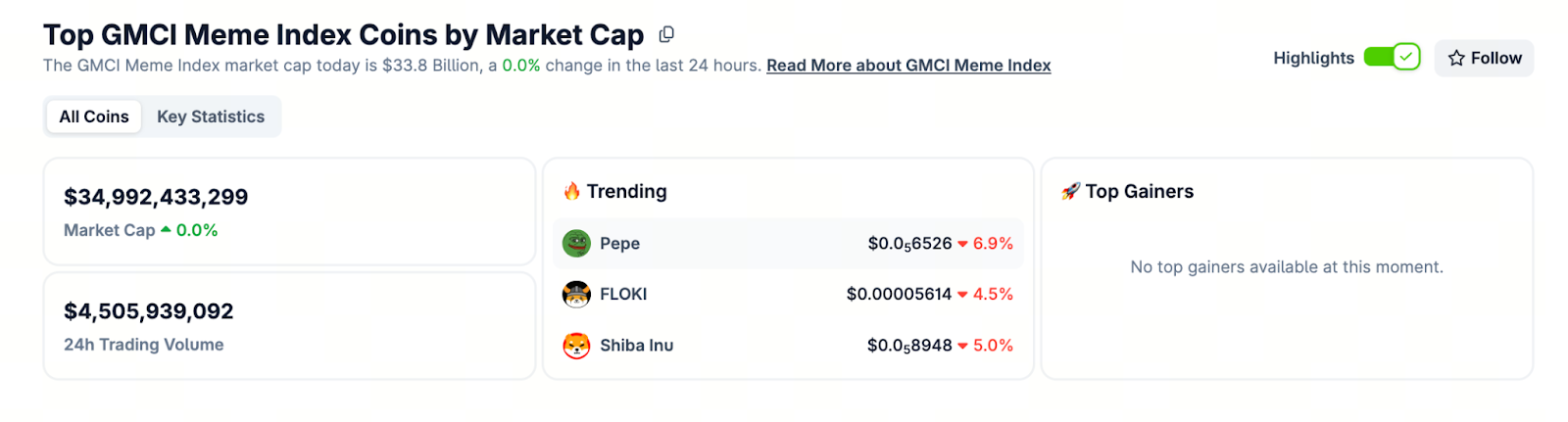Click the red down arrow in FLOKI row
This screenshot has height=422, width=1568.
click(x=962, y=295)
